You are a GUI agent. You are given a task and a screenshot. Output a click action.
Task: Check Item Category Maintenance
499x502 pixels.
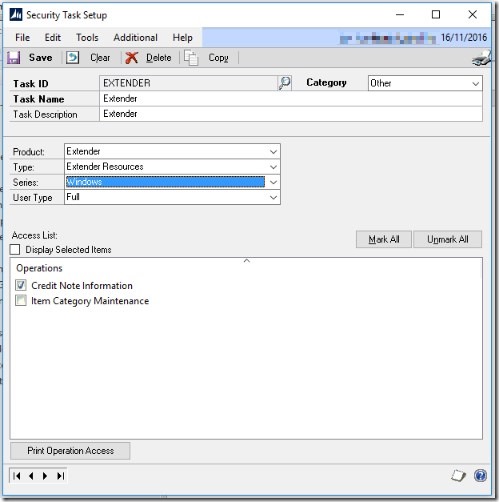click(x=21, y=301)
